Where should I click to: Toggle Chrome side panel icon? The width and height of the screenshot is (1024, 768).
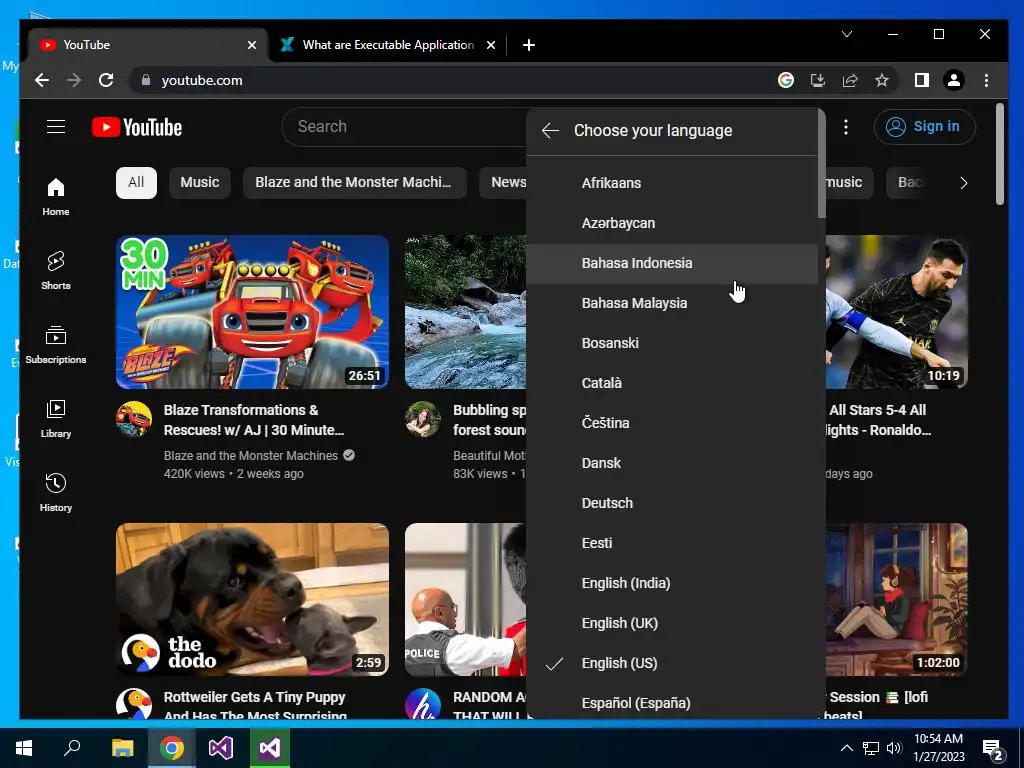[x=921, y=80]
